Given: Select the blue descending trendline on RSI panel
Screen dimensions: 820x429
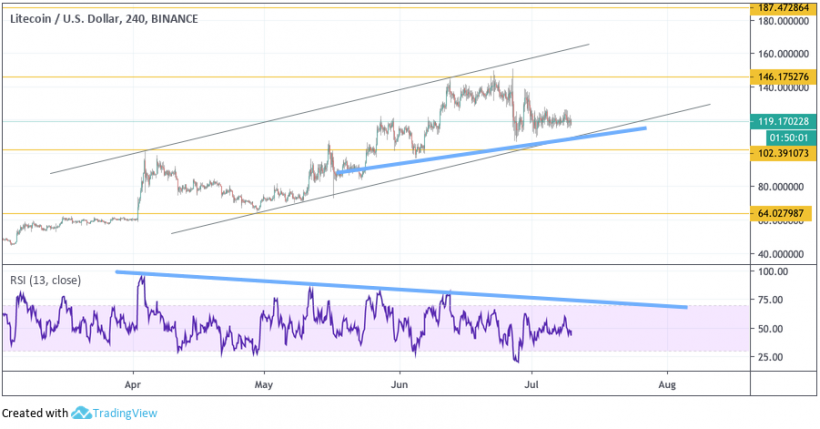Looking at the screenshot, I should coord(400,289).
